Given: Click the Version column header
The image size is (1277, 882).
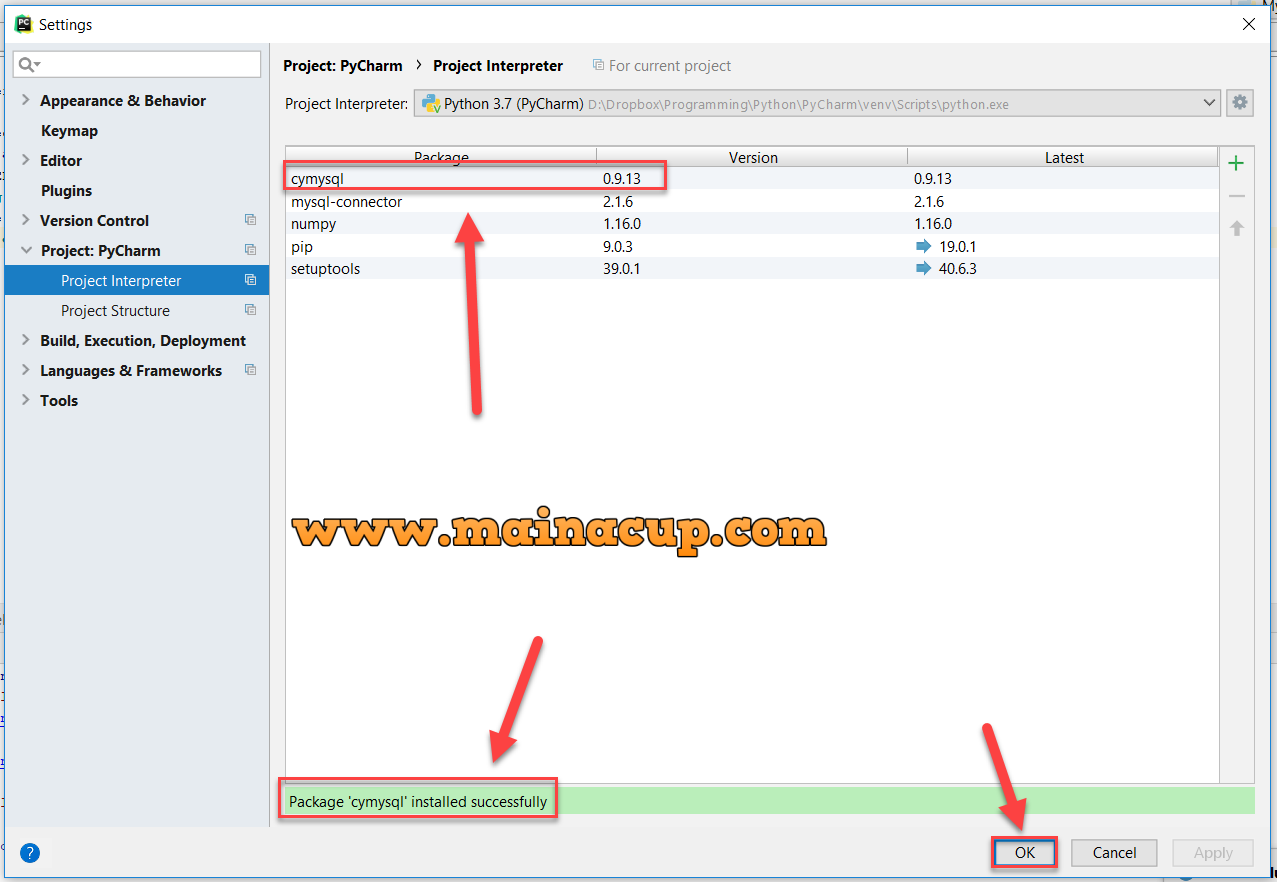Looking at the screenshot, I should [x=753, y=157].
